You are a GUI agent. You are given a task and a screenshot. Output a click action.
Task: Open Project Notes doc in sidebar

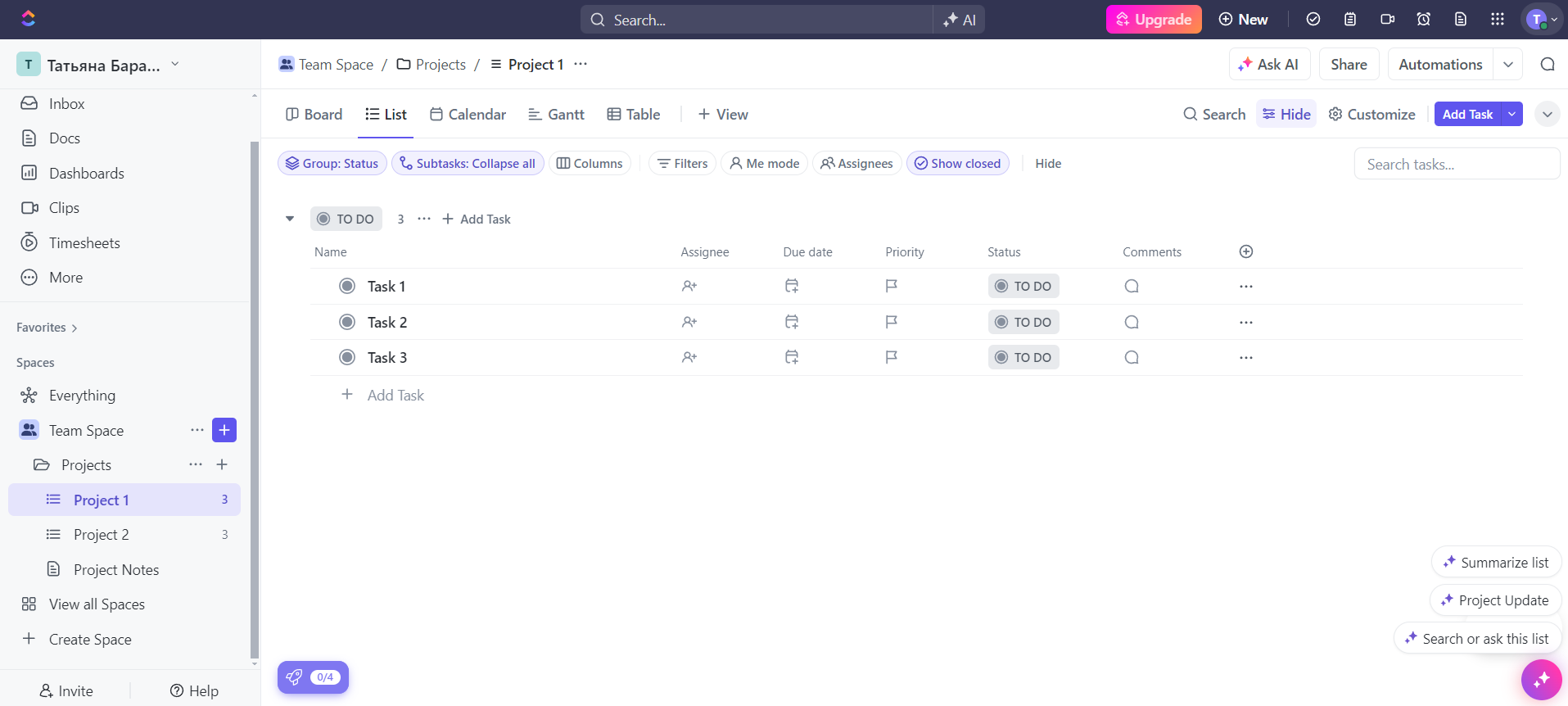click(x=124, y=570)
